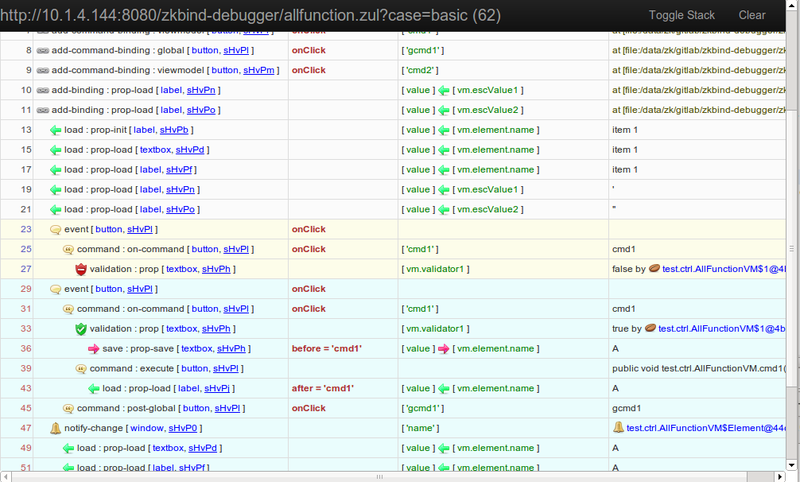Click the green load arrow in row 17

56,170
